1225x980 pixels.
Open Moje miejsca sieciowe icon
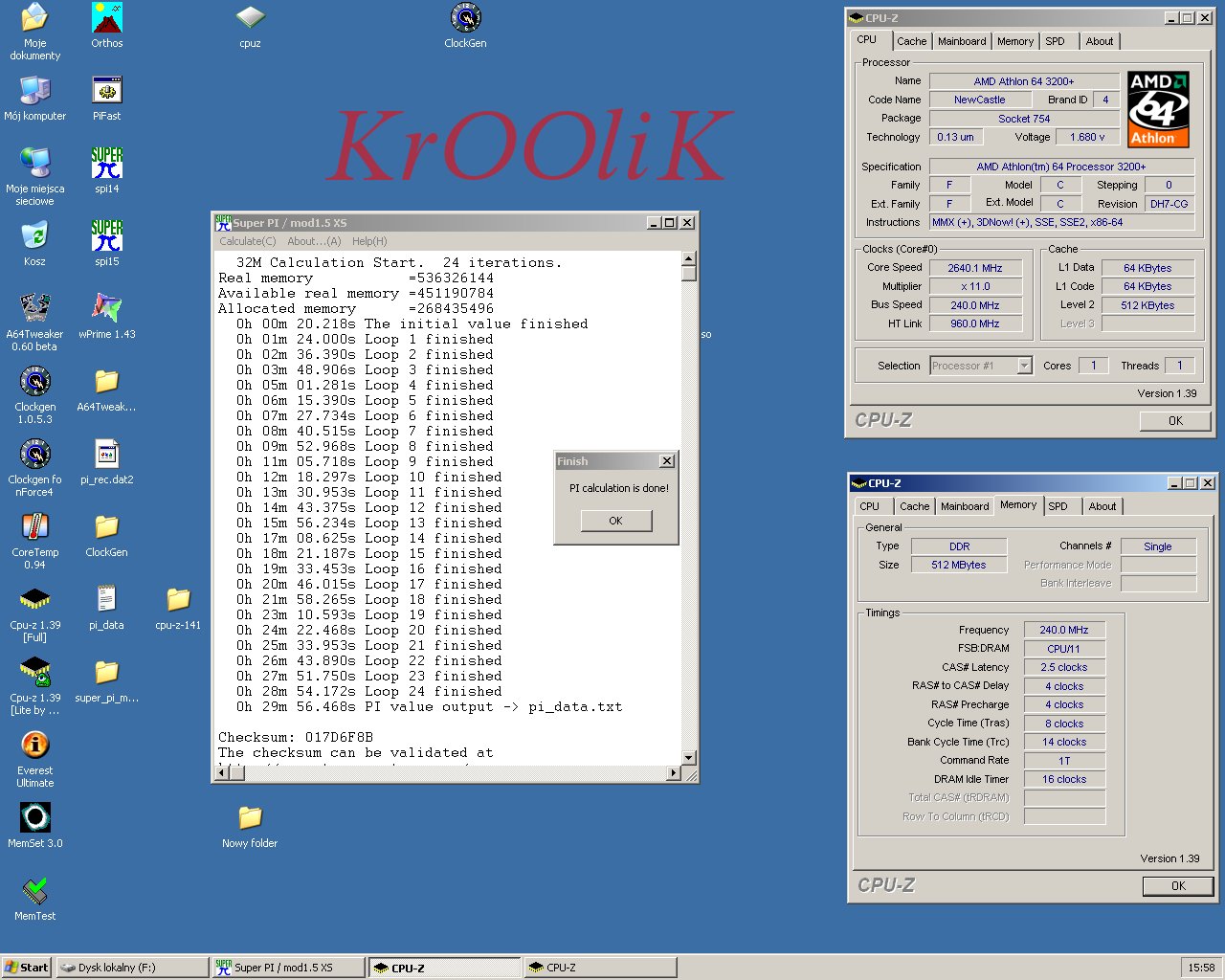click(34, 175)
